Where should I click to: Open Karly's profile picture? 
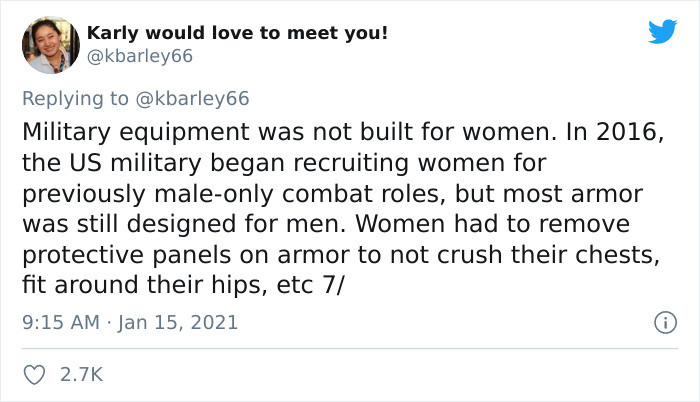(50, 45)
